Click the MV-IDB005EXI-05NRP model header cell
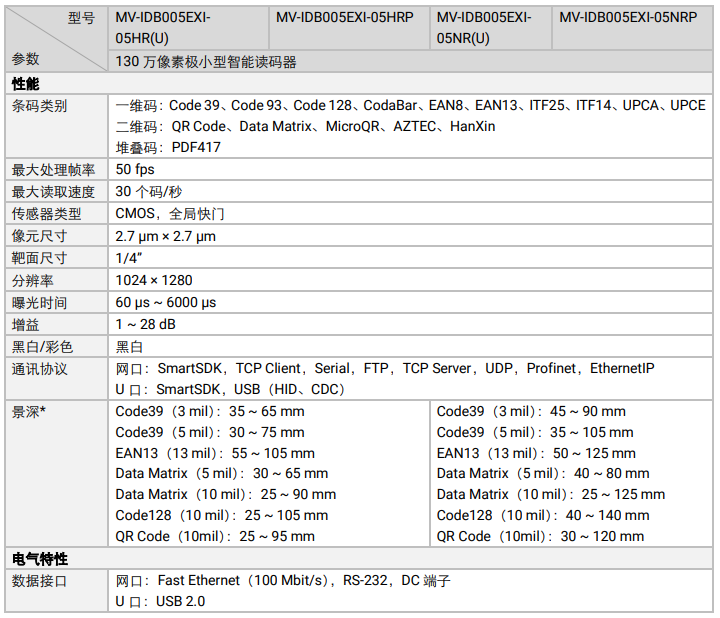Viewport: 720px width, 618px height. [628, 18]
